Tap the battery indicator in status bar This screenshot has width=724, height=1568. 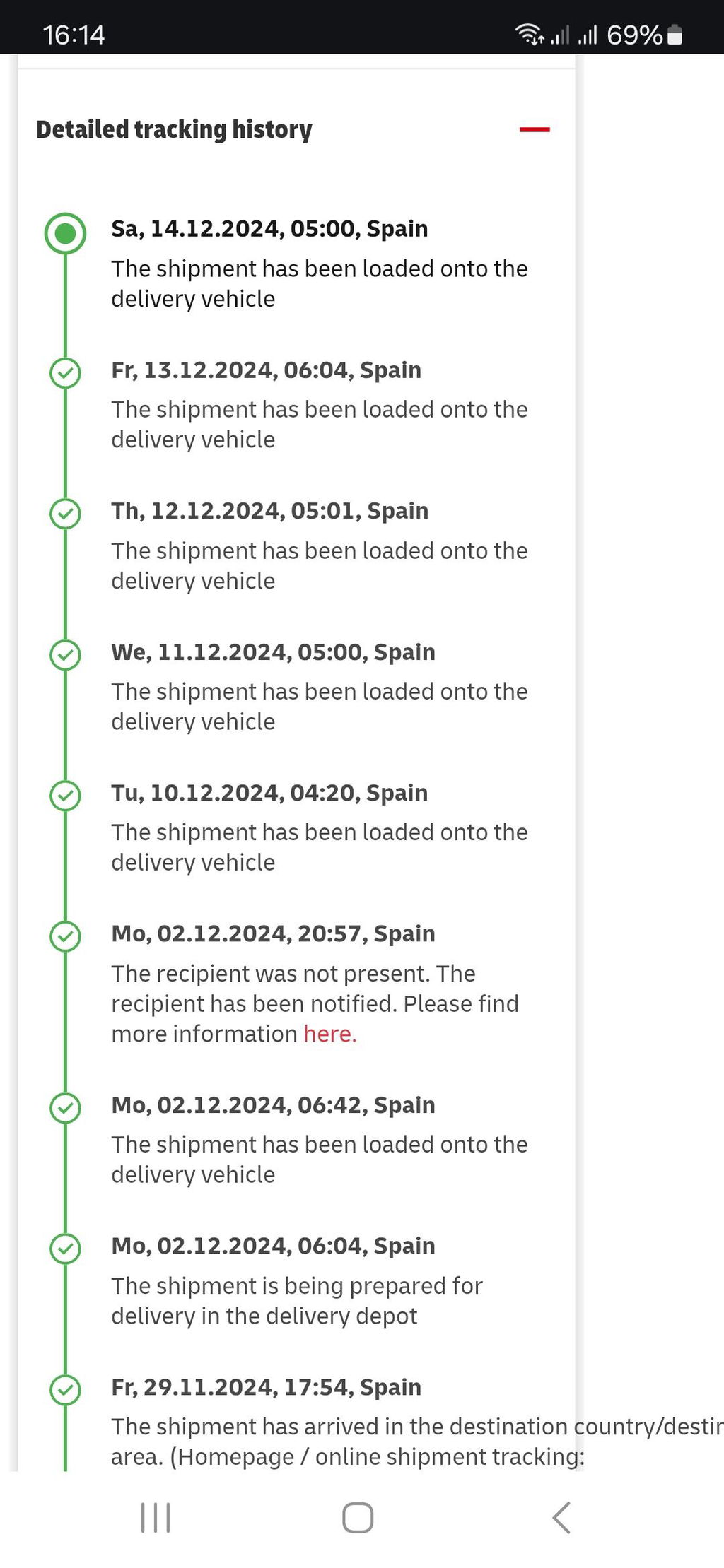tap(675, 35)
